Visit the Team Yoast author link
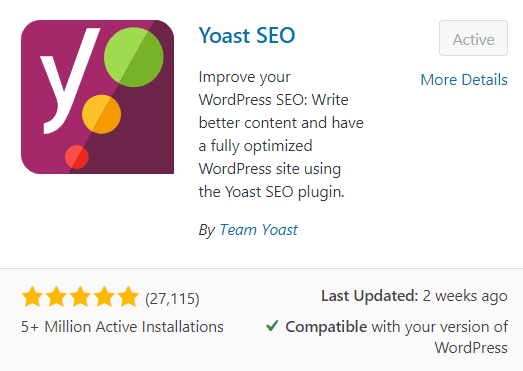Screen dimensions: 523x371 coord(258,230)
